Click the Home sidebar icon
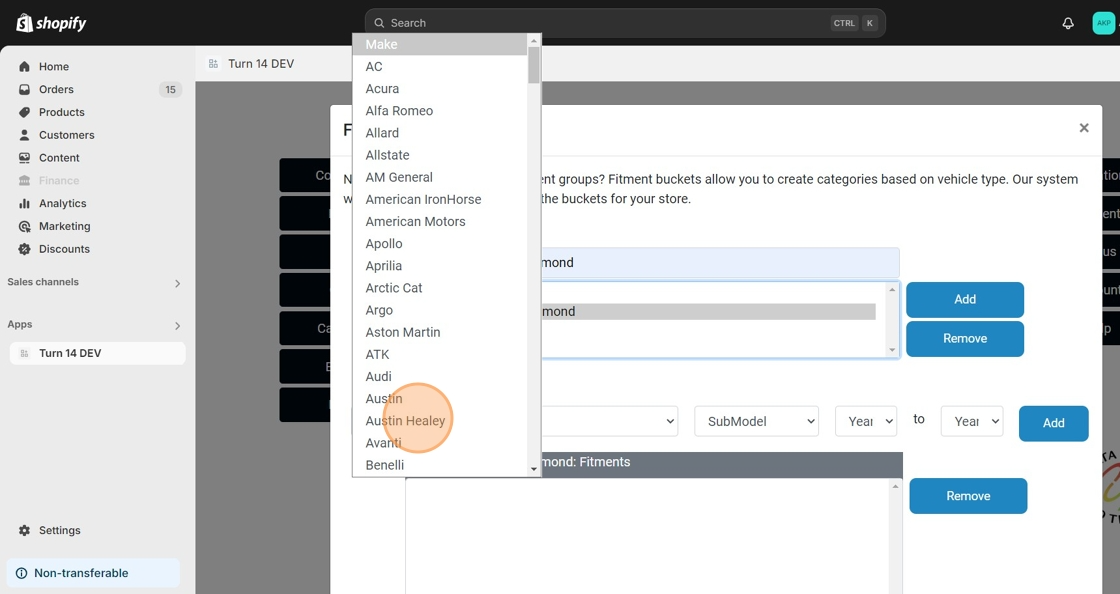 coord(24,66)
